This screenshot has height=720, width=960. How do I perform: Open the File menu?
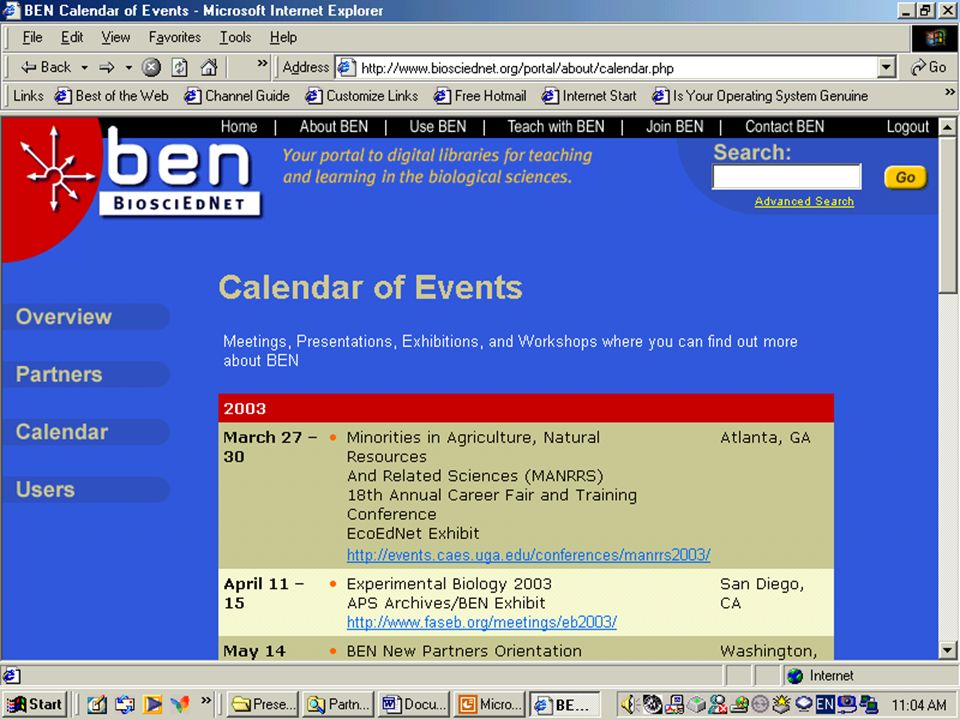click(x=32, y=37)
